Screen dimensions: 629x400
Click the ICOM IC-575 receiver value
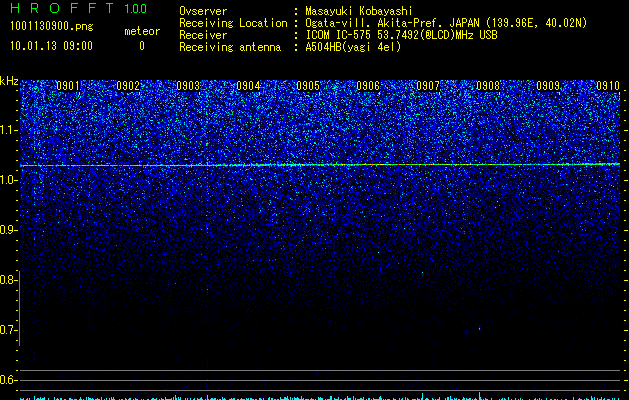401,35
